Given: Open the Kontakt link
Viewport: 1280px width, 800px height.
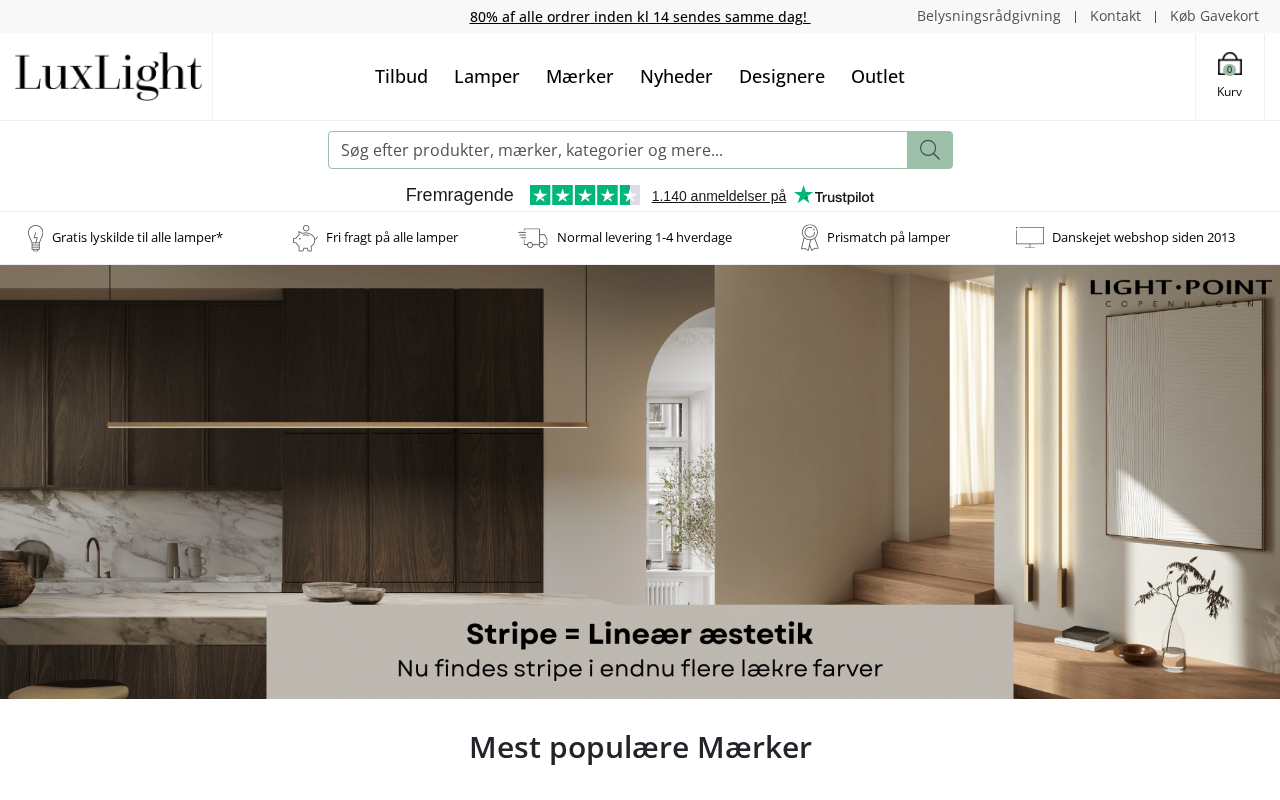Looking at the screenshot, I should pyautogui.click(x=1115, y=16).
